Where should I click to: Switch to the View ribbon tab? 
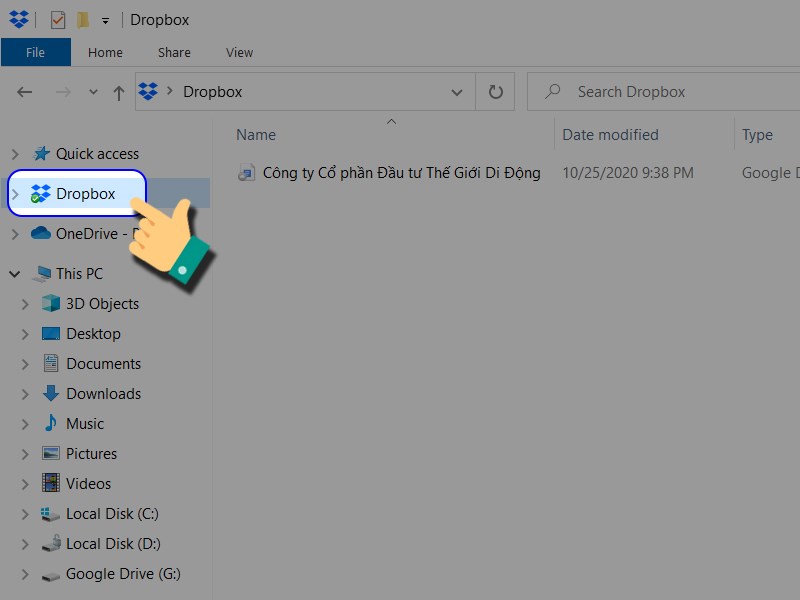point(239,52)
